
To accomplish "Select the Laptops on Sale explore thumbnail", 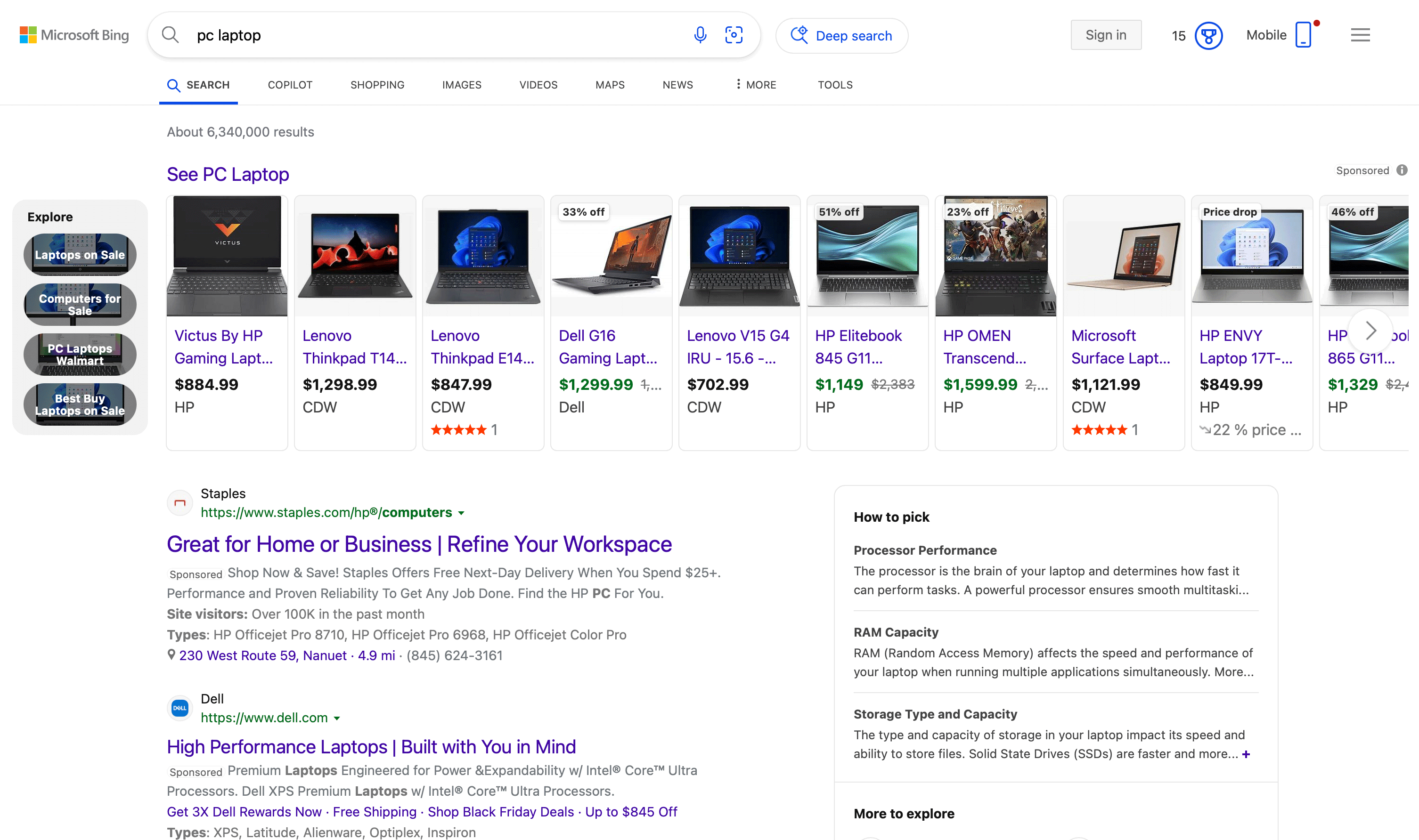I will tap(80, 254).
